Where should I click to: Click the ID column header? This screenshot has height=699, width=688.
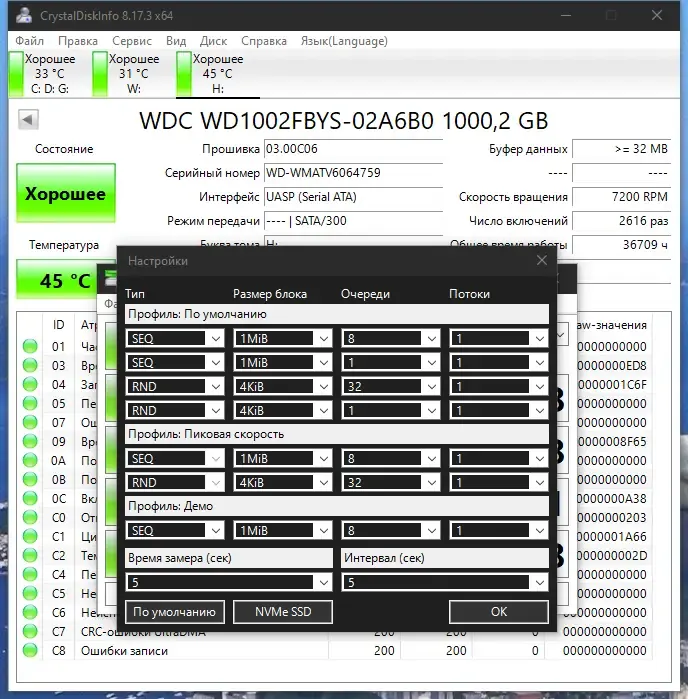[x=58, y=325]
